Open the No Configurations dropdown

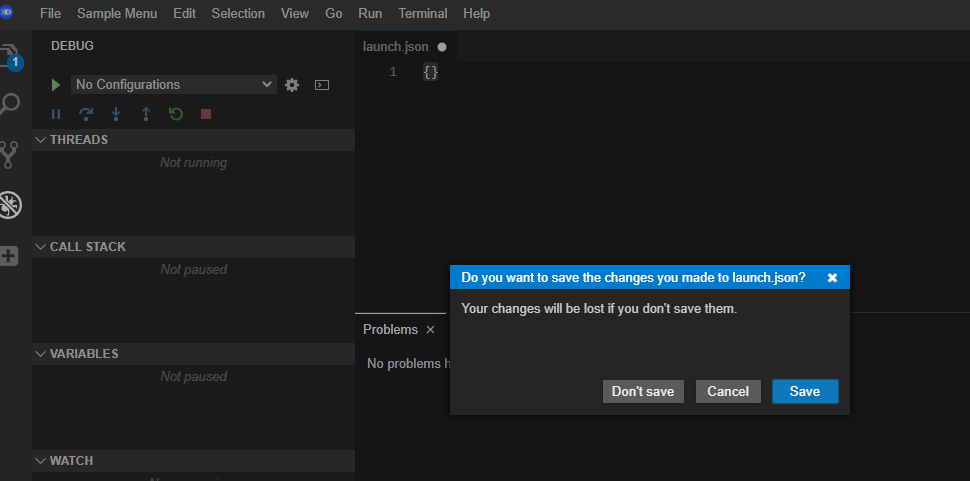174,85
